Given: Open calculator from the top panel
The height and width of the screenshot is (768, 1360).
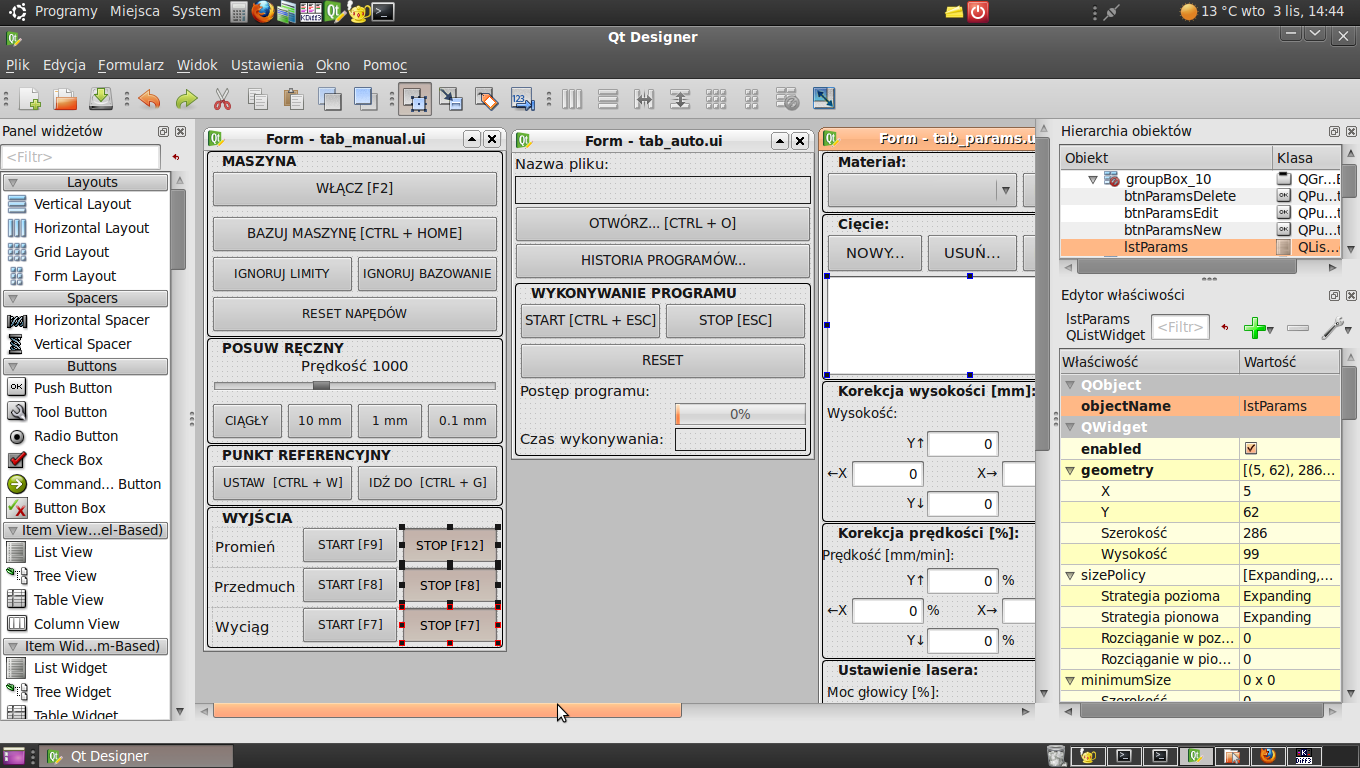Looking at the screenshot, I should pos(239,12).
